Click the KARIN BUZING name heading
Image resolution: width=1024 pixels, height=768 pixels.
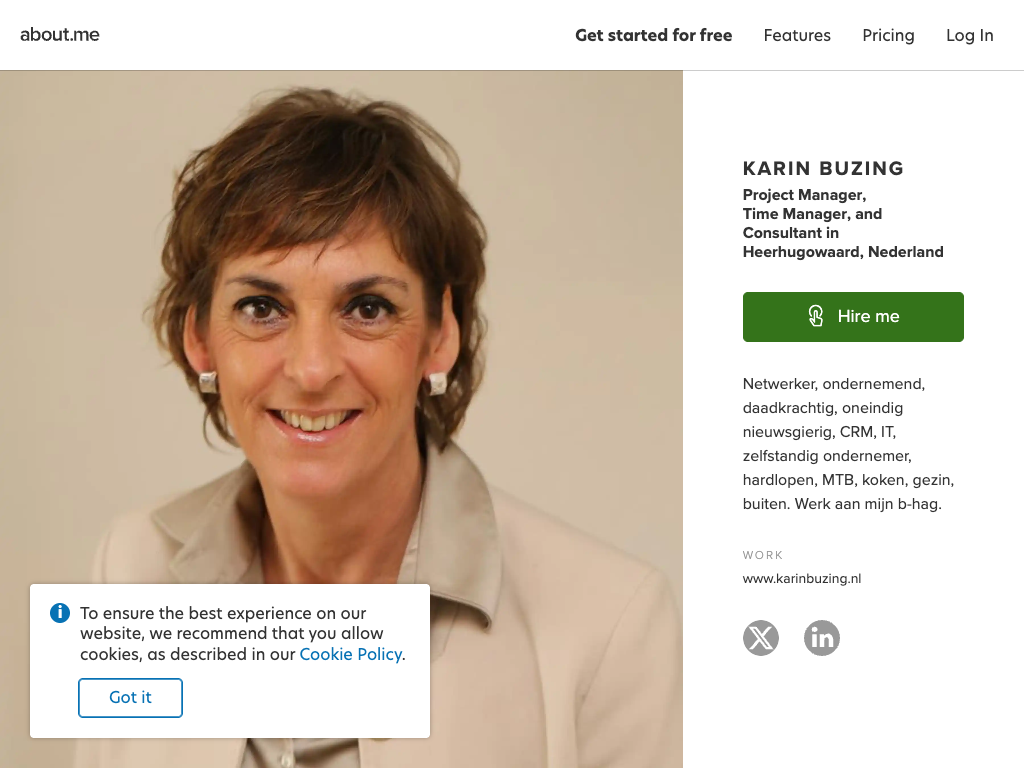824,168
